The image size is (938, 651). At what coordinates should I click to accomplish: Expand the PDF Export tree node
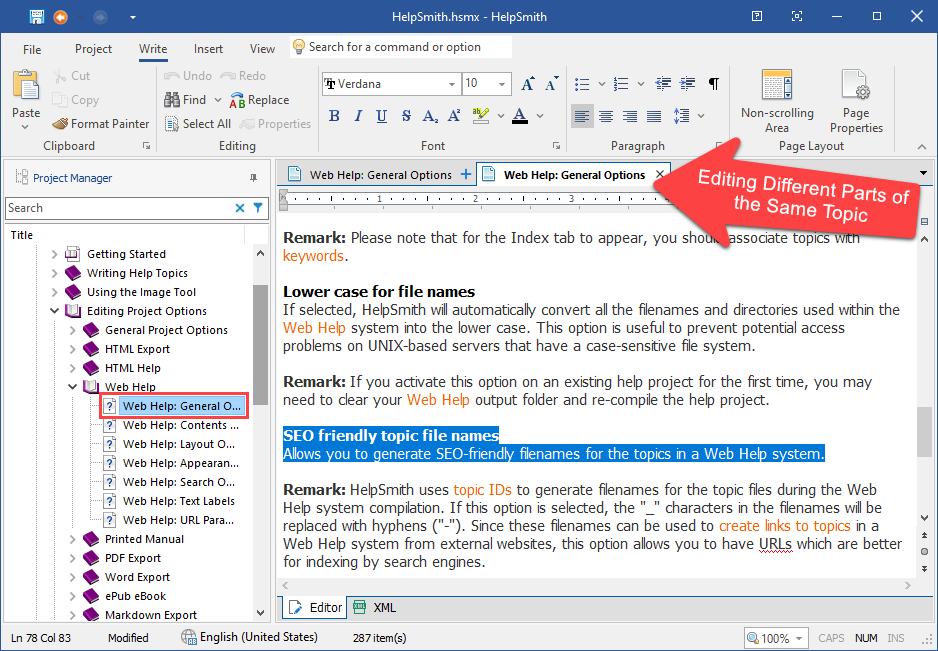[72, 558]
